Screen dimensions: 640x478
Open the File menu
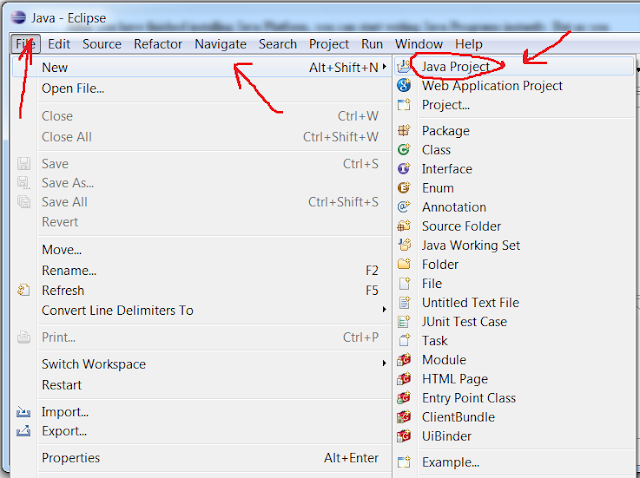pyautogui.click(x=25, y=44)
